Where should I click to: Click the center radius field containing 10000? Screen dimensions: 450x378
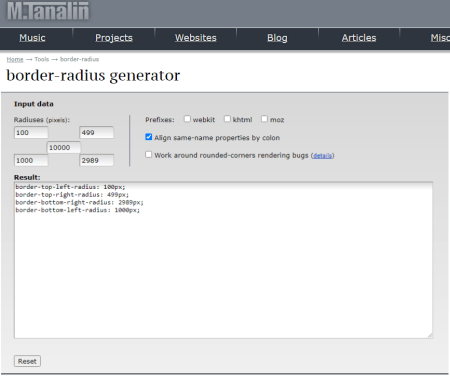pyautogui.click(x=64, y=147)
